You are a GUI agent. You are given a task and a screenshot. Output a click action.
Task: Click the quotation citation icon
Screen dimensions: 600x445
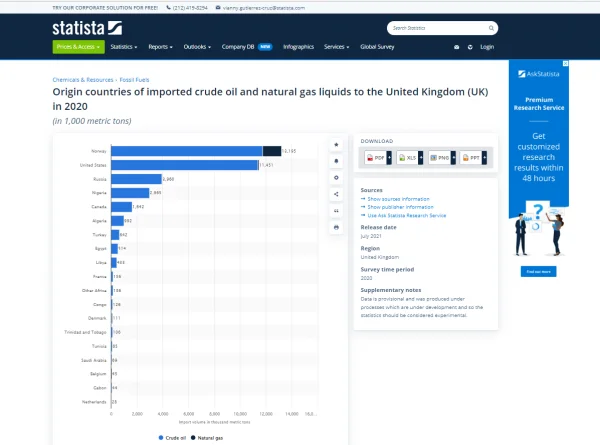[x=336, y=211]
